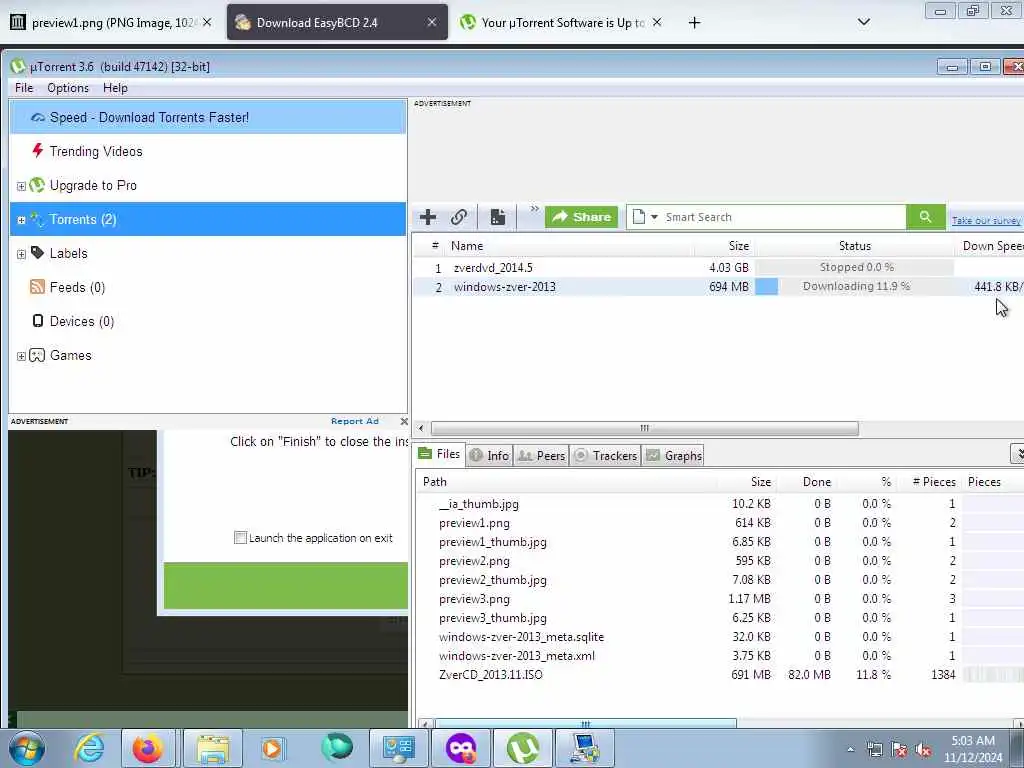Expand the toolbar overflow chevron
1024x768 pixels.
click(534, 209)
